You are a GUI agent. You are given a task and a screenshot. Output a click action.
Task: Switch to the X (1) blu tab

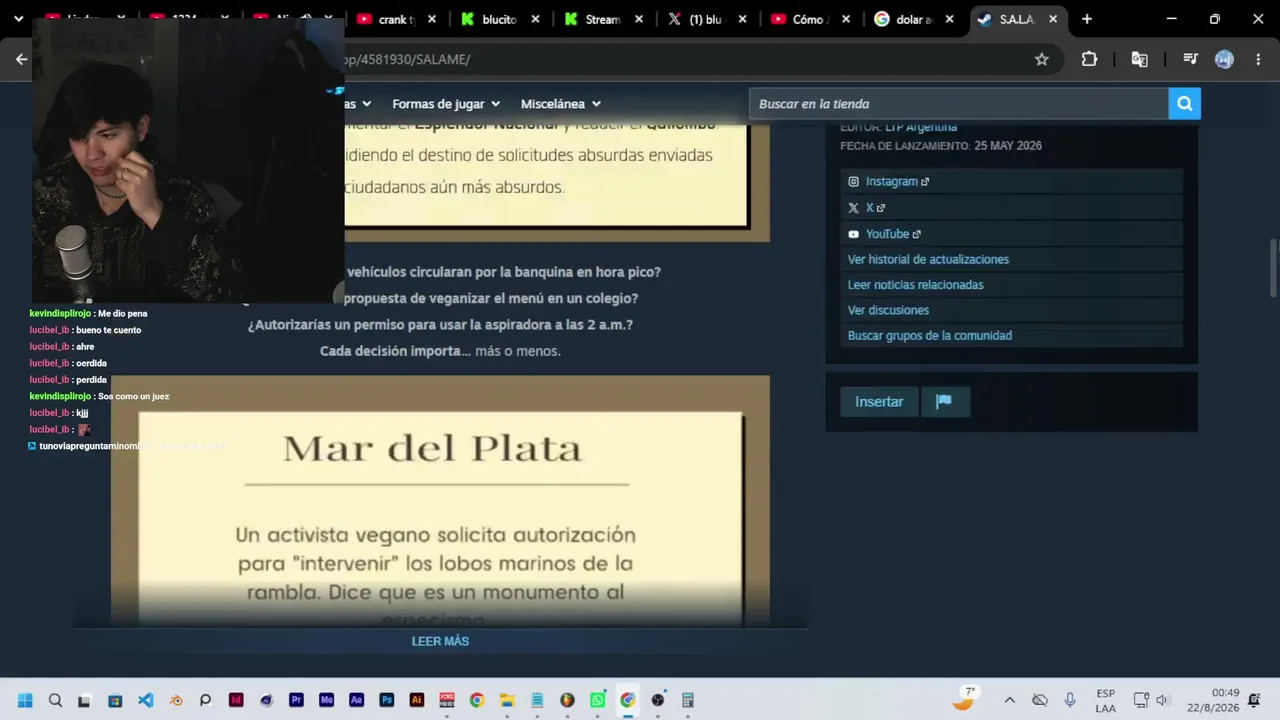point(708,19)
